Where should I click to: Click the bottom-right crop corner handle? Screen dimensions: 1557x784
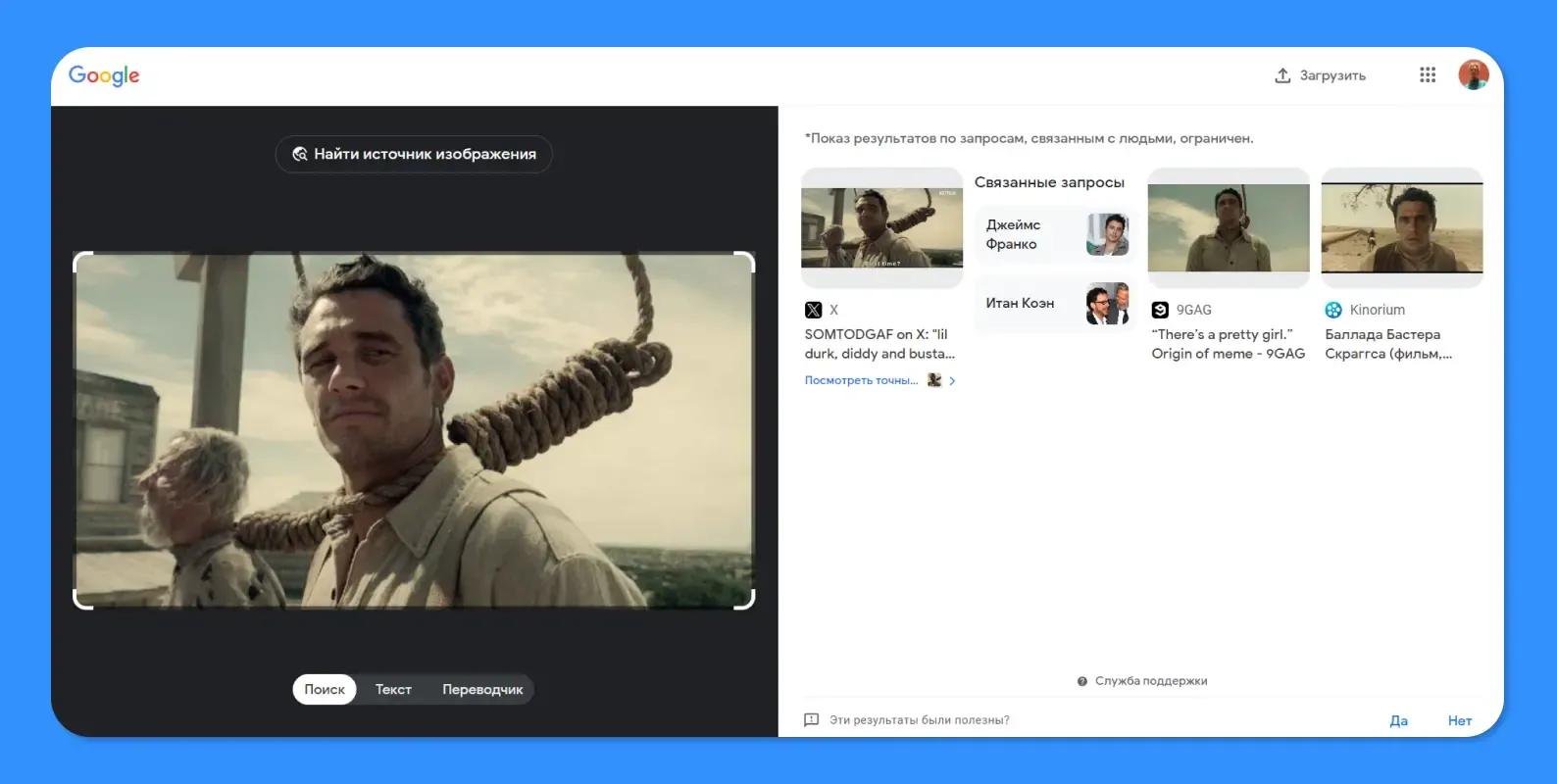pyautogui.click(x=745, y=599)
